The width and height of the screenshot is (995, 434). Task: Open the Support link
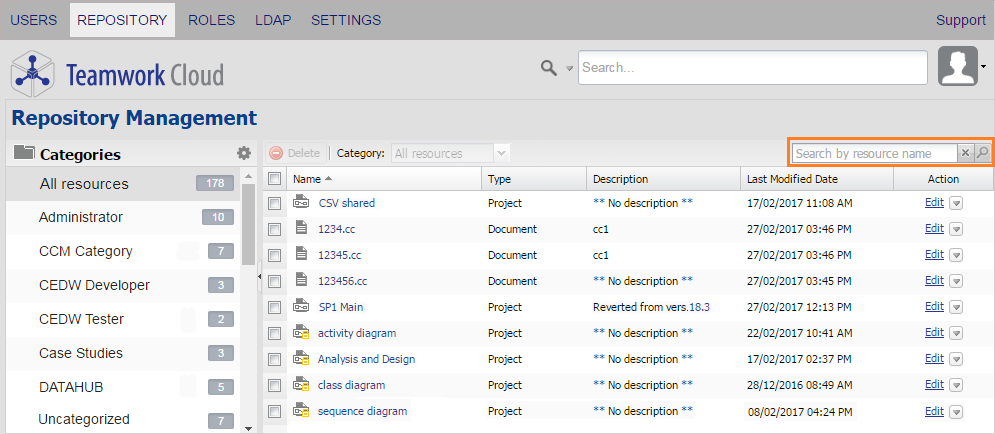[x=960, y=20]
